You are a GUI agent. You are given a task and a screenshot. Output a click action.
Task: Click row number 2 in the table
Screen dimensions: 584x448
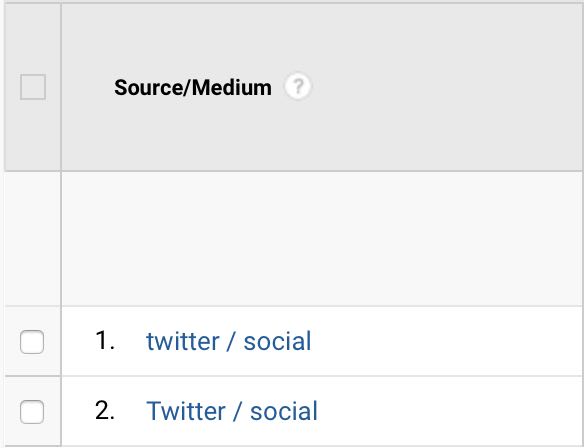104,410
